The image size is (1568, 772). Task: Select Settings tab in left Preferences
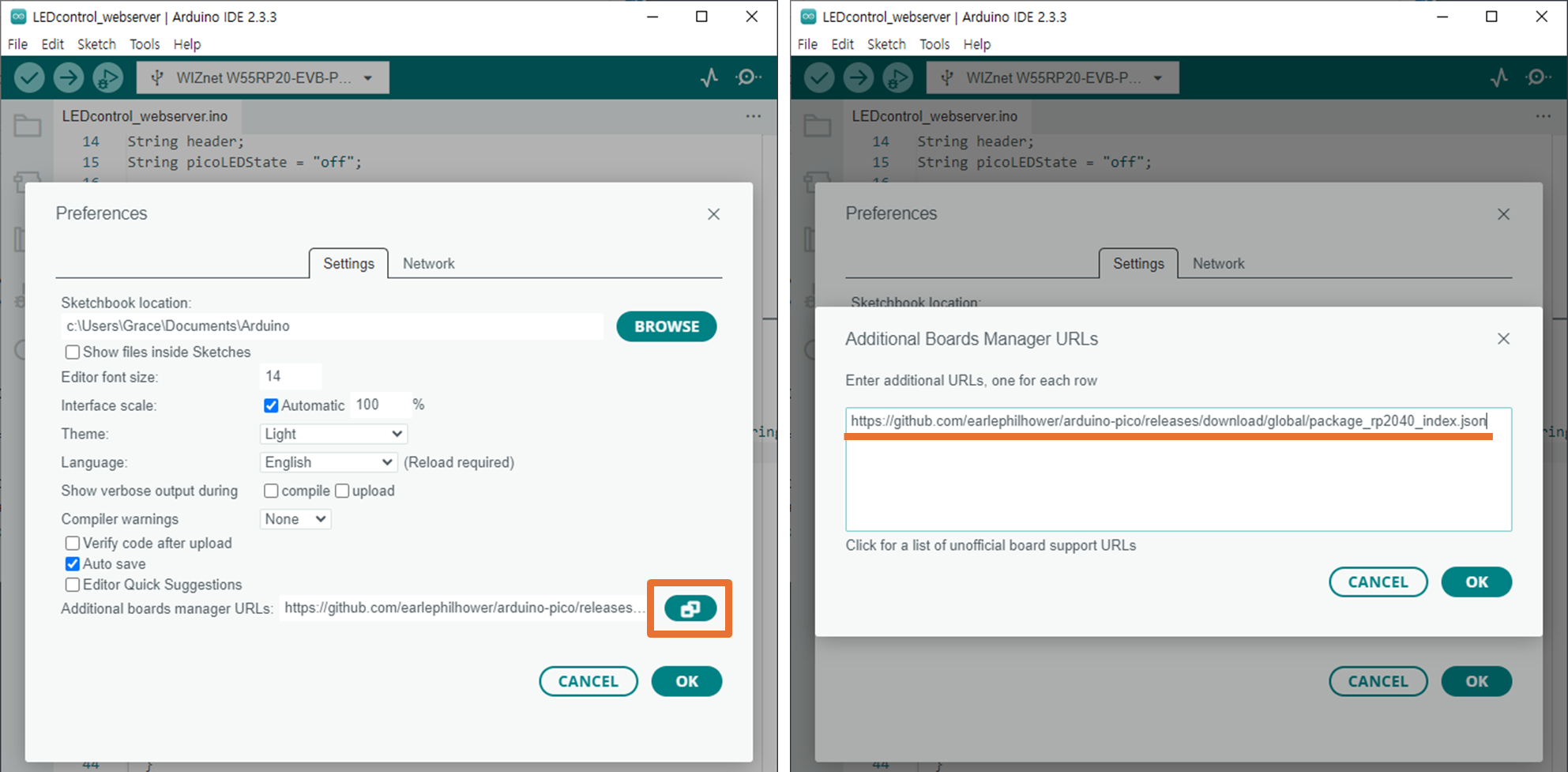(x=348, y=264)
